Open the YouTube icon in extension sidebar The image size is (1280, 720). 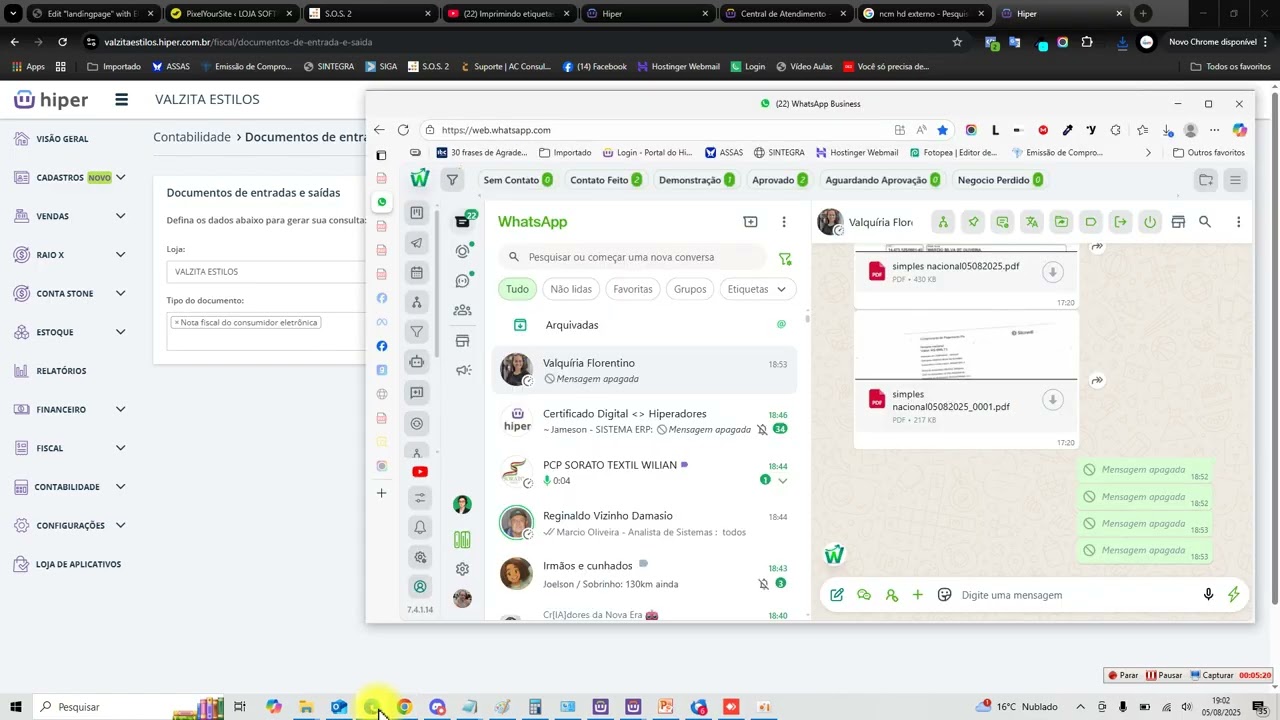point(420,471)
